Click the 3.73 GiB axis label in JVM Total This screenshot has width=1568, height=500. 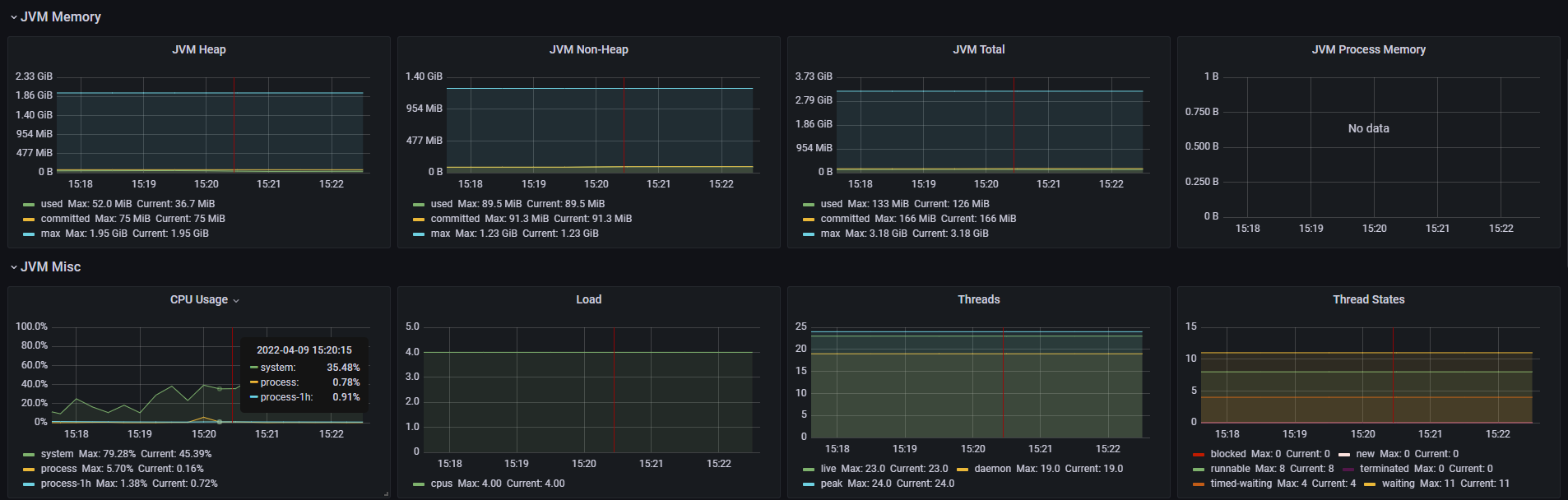point(814,76)
